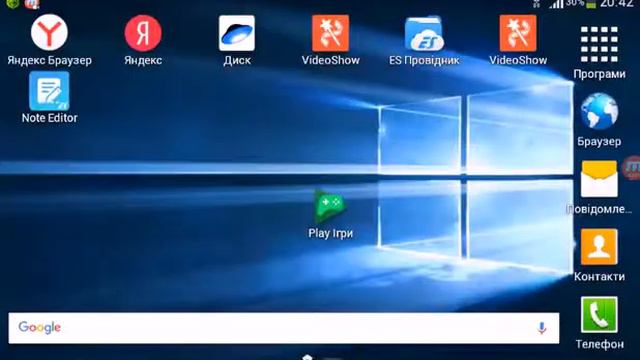Tap the green notification icon in the status bar
The height and width of the screenshot is (360, 640).
point(13,4)
